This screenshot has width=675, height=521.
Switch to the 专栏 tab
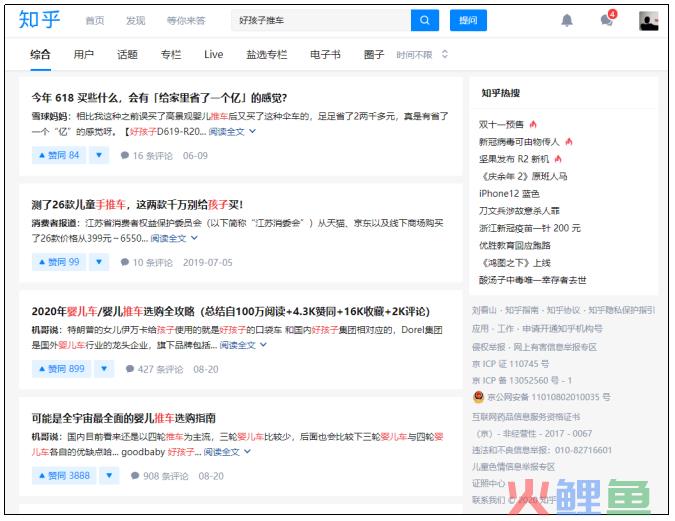click(171, 55)
